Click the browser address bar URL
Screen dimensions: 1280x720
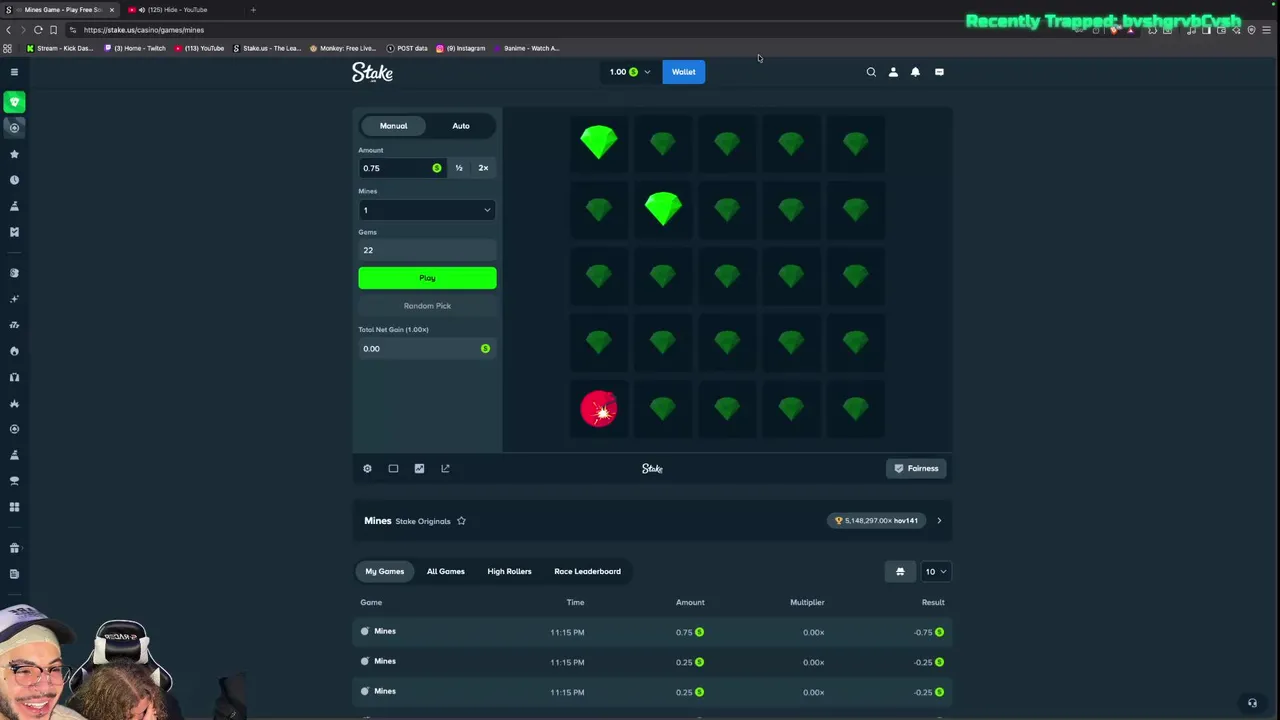(144, 30)
